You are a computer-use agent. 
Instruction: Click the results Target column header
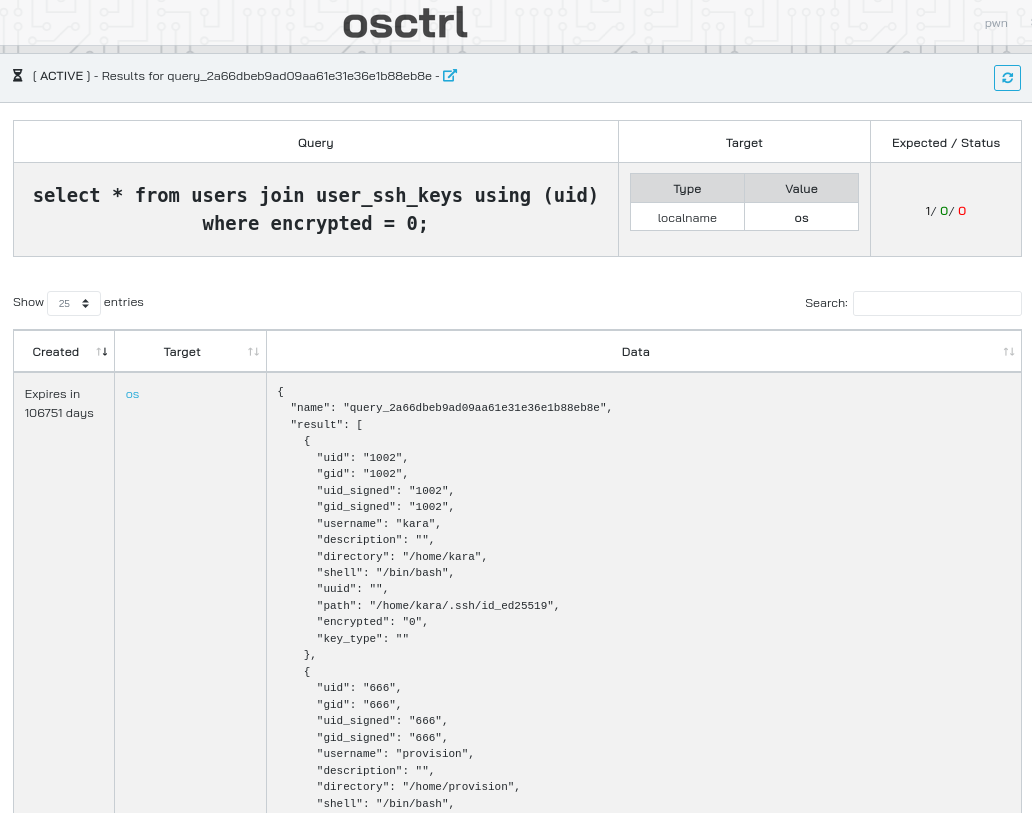point(190,352)
